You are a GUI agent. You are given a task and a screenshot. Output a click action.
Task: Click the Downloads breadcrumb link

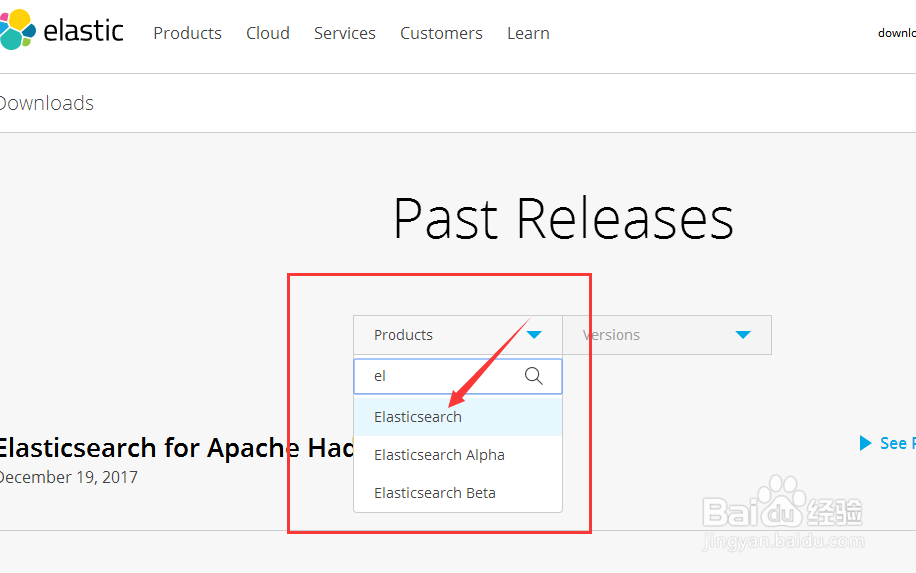(x=46, y=103)
